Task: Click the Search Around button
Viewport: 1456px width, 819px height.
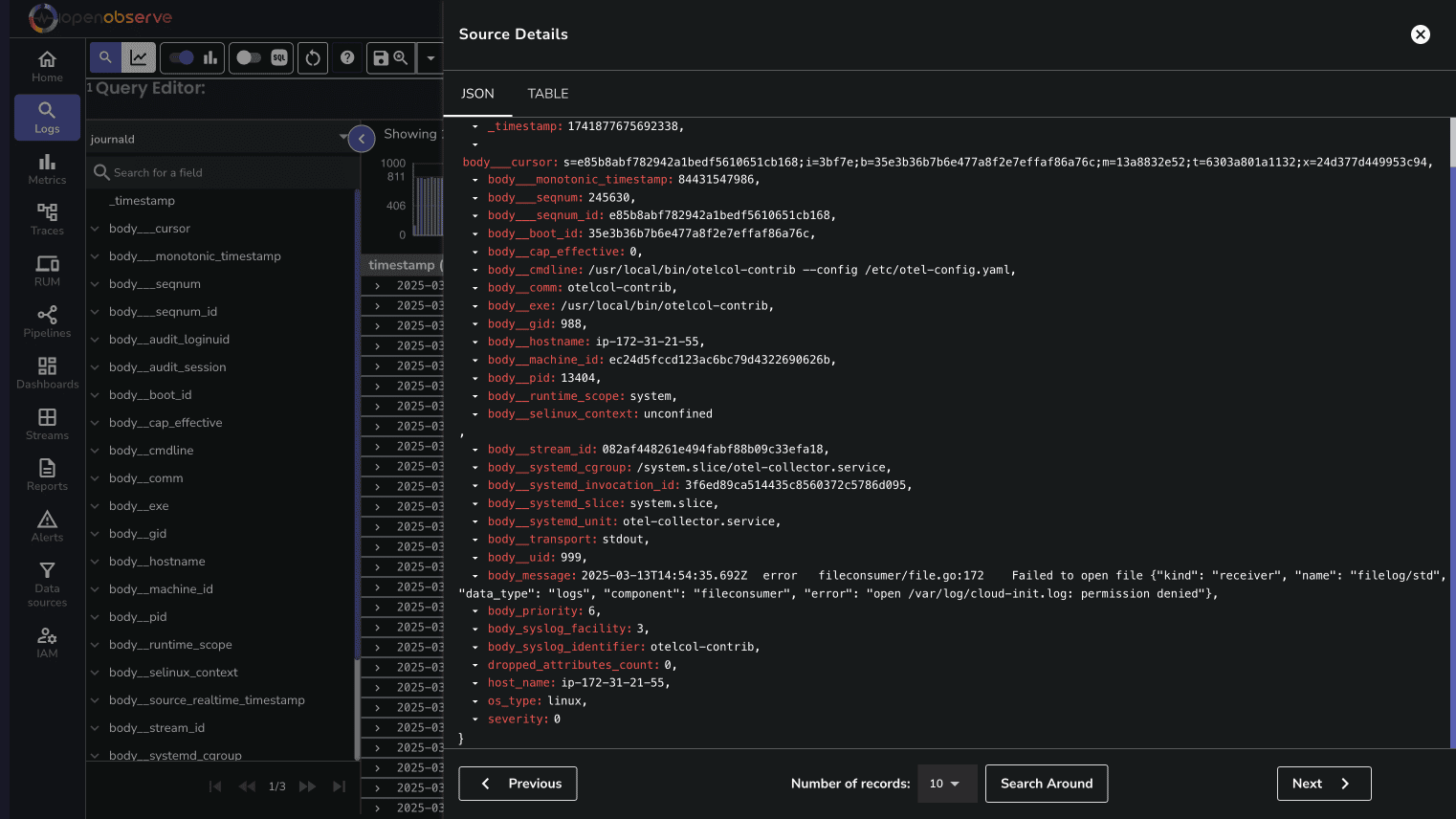Action: [x=1047, y=784]
